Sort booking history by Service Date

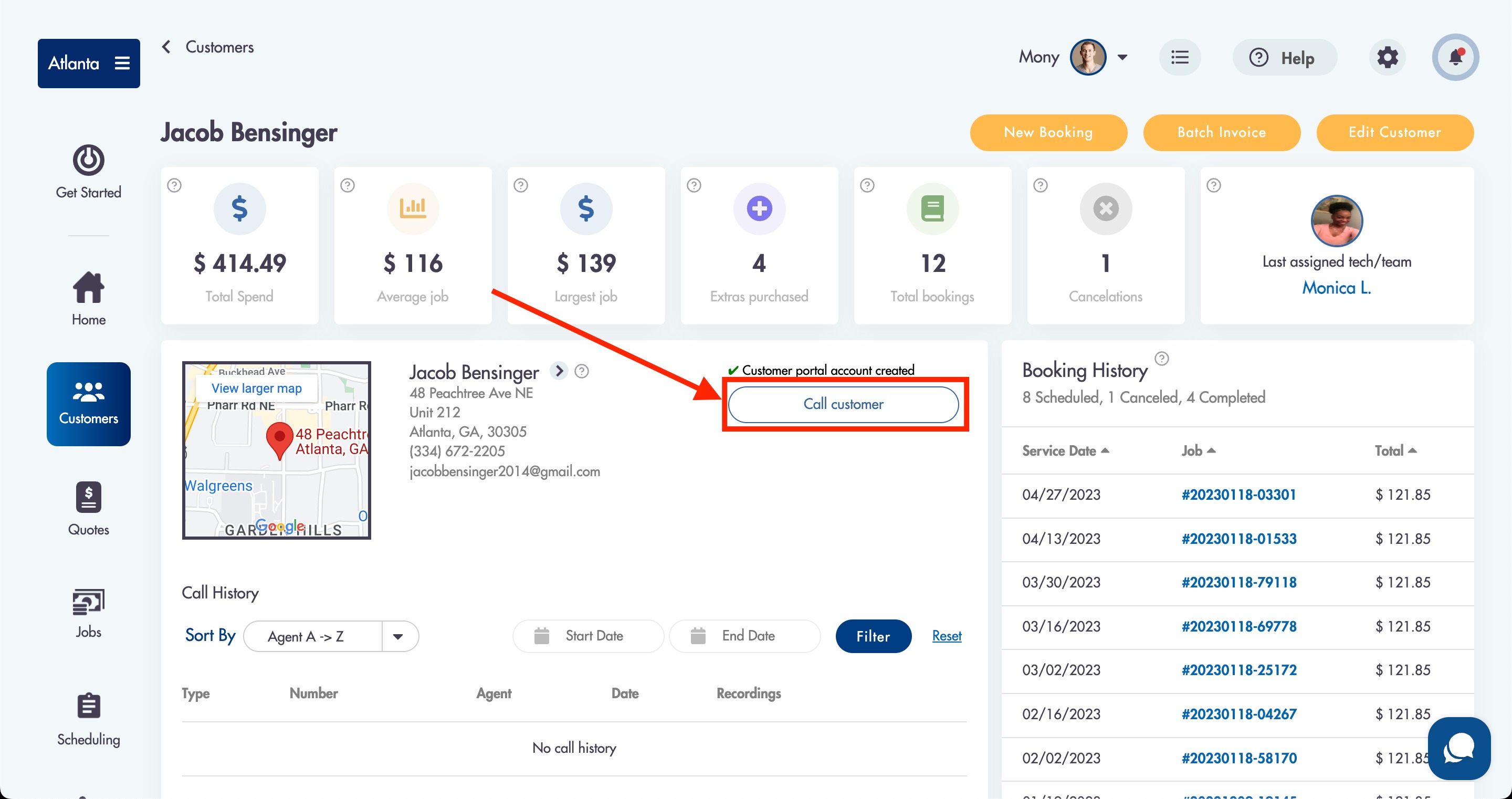click(x=1065, y=450)
